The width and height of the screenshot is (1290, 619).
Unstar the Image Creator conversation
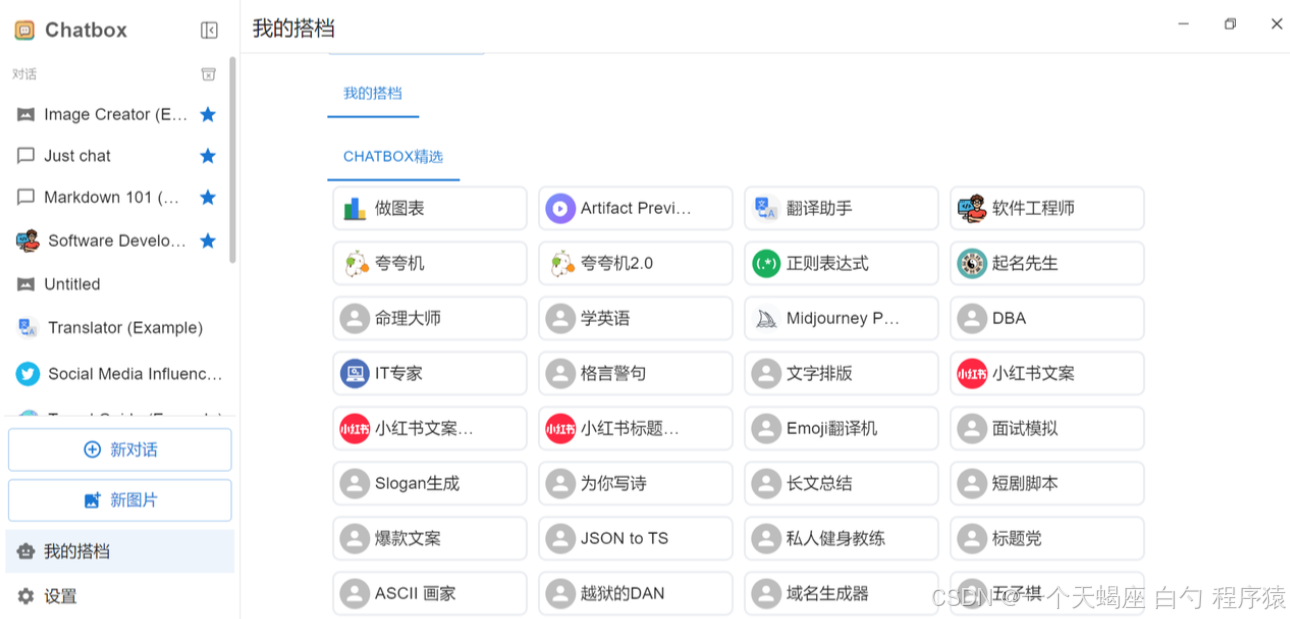208,114
